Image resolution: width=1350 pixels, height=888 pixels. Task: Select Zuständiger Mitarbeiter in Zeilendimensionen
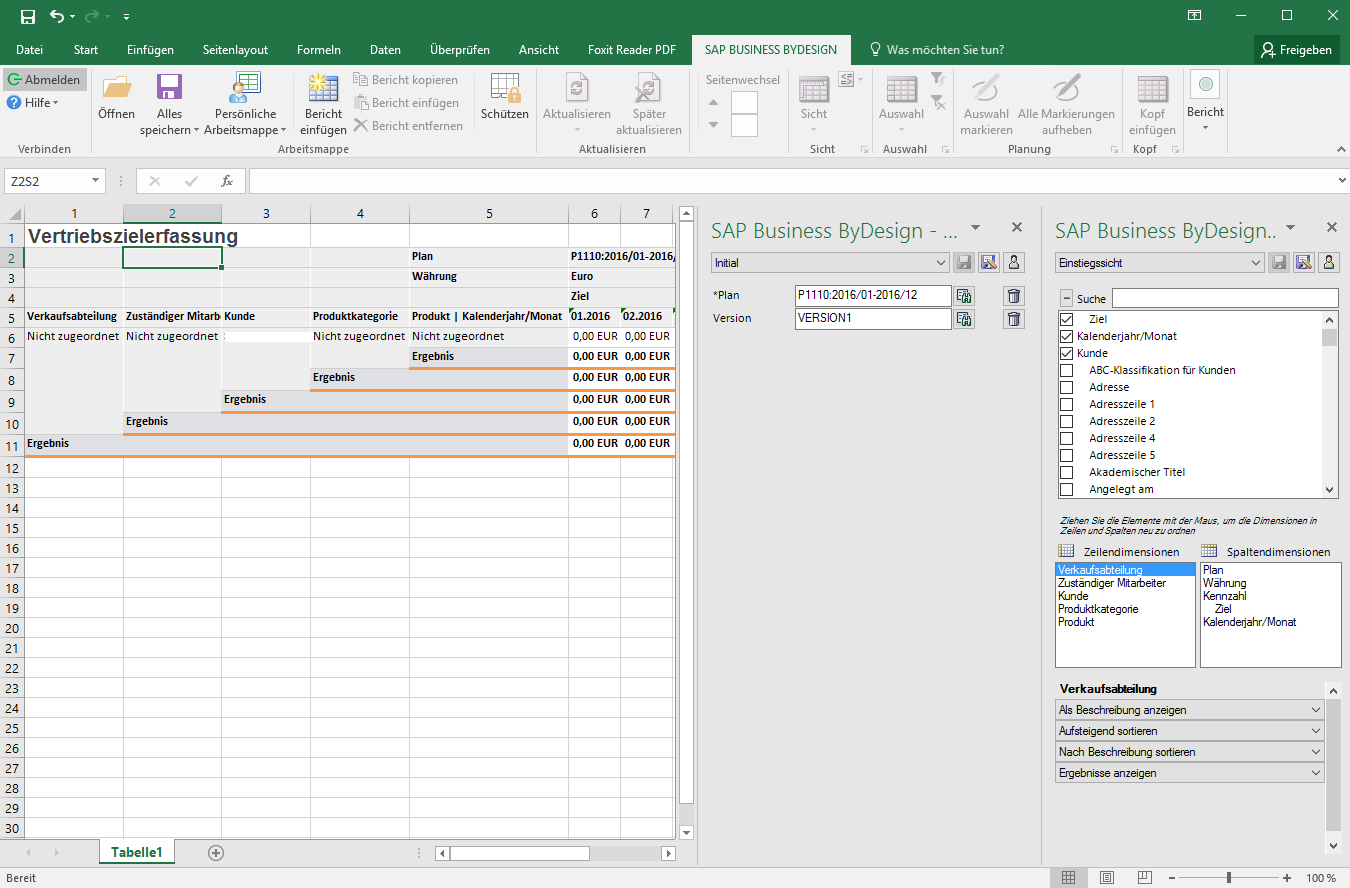tap(1112, 583)
